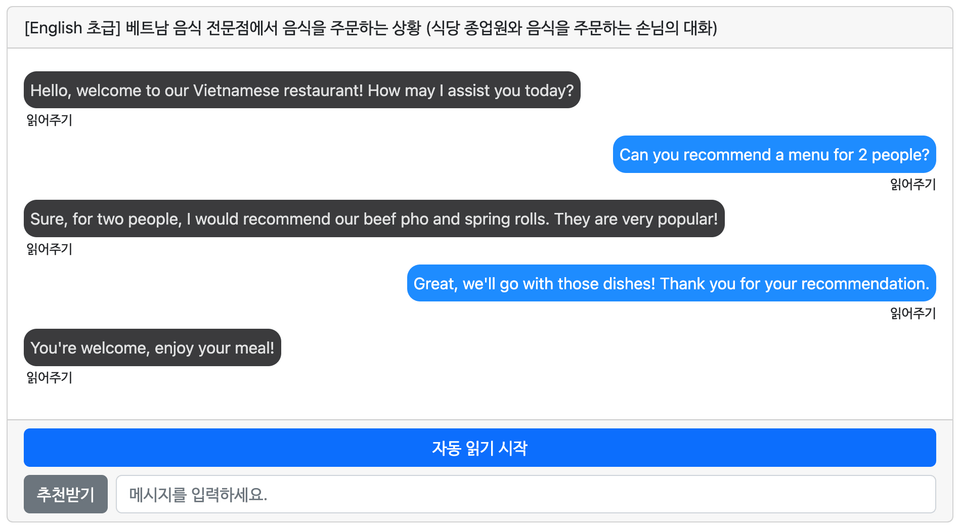Image resolution: width=960 pixels, height=527 pixels.
Task: Click 읽어주기 under the welcome greeting message
Action: (x=49, y=121)
